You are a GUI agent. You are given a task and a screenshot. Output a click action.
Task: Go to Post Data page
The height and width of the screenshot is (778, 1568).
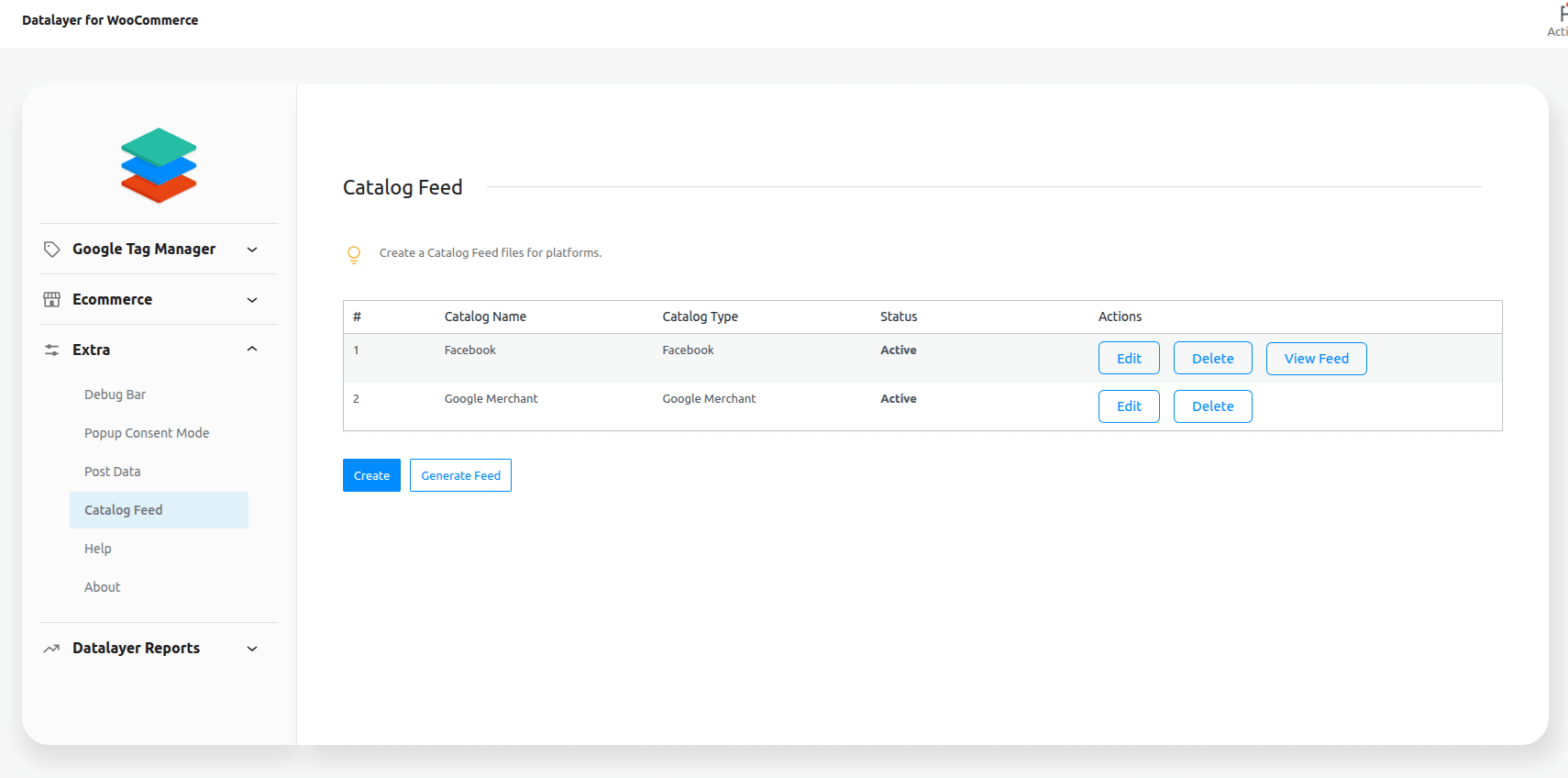(x=113, y=472)
